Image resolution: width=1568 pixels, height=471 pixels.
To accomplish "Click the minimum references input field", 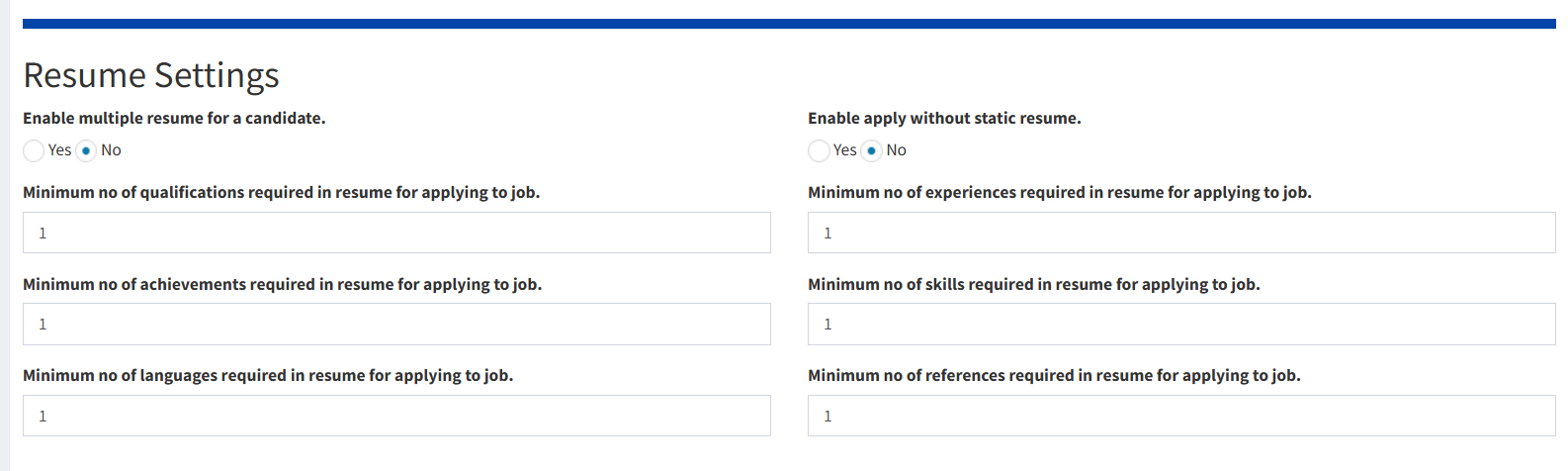I will coord(1181,416).
